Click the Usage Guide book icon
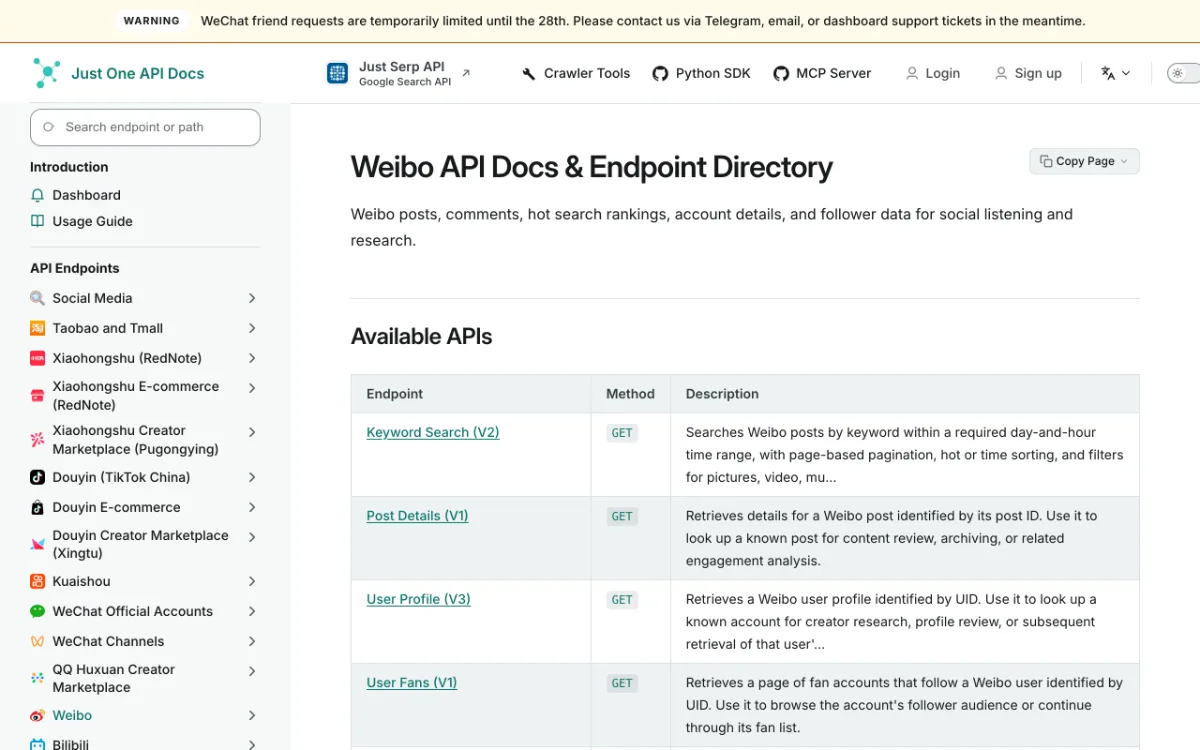 click(x=37, y=221)
